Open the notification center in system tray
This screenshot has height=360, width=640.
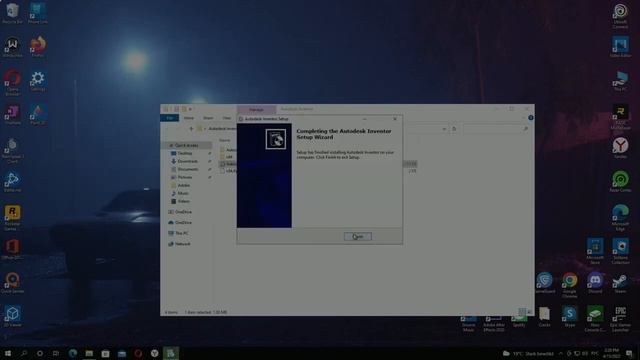tap(629, 353)
